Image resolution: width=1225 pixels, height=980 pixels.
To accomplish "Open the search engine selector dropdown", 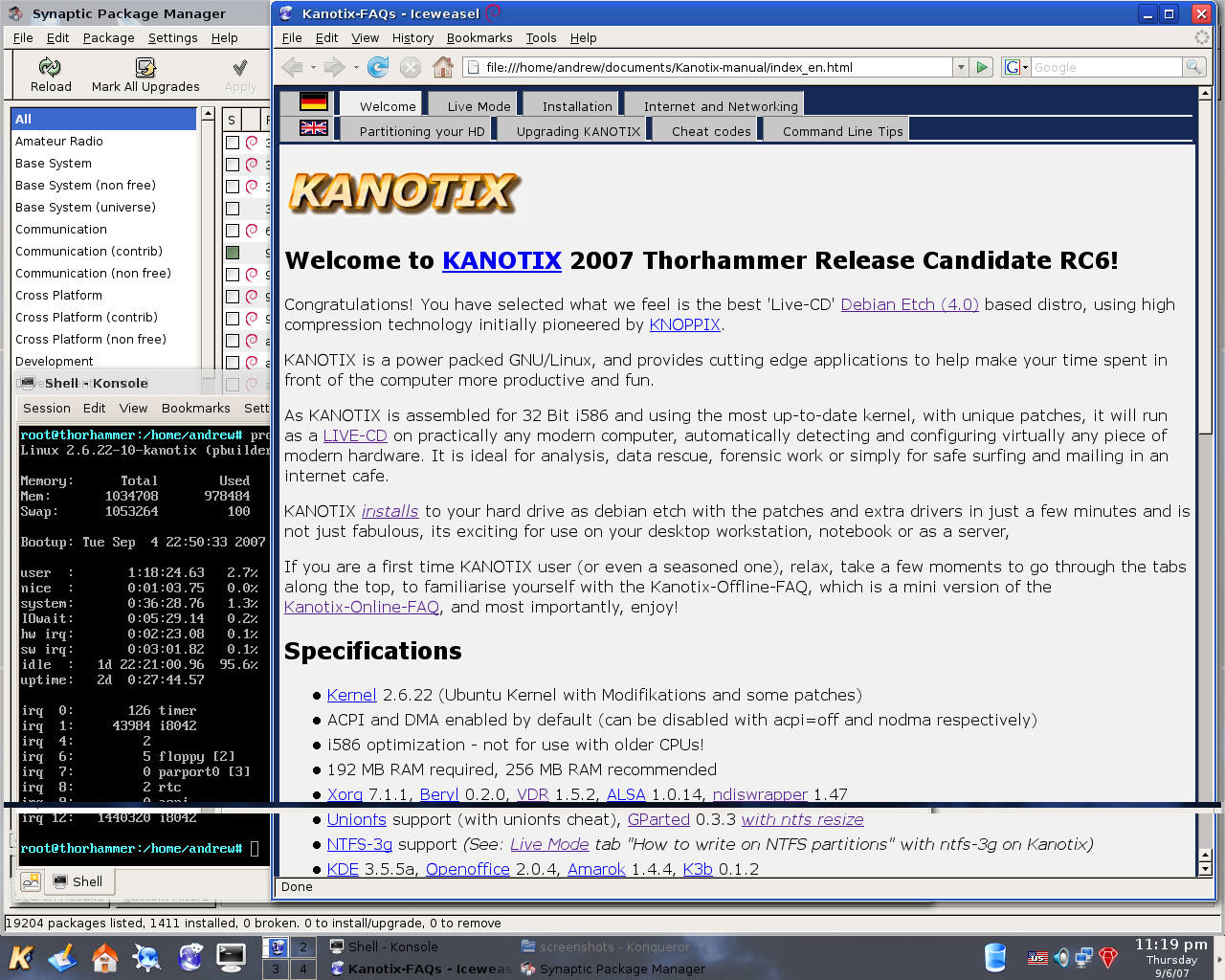I will (x=1016, y=67).
